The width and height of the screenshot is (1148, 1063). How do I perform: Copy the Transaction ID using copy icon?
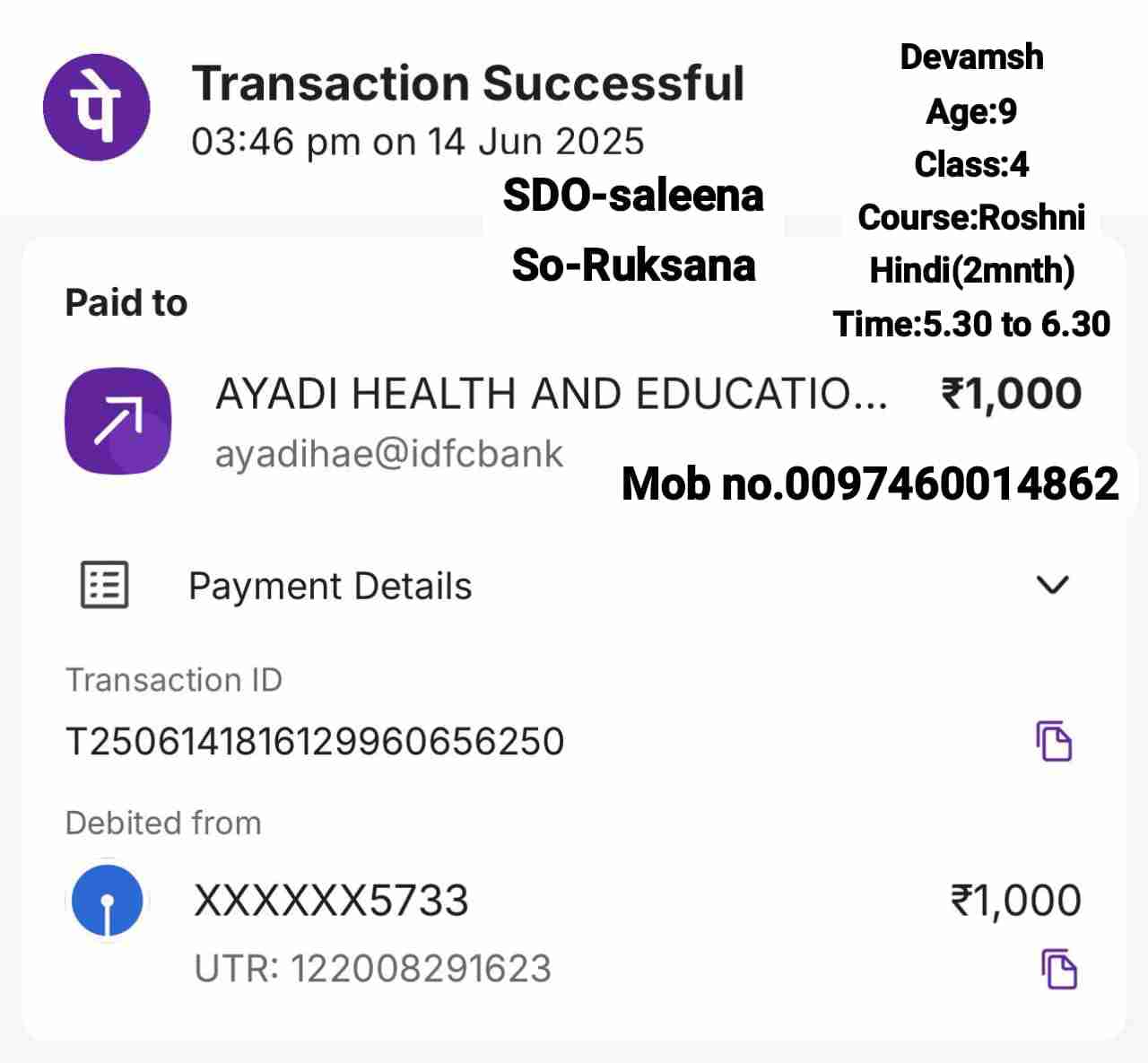click(x=1055, y=741)
